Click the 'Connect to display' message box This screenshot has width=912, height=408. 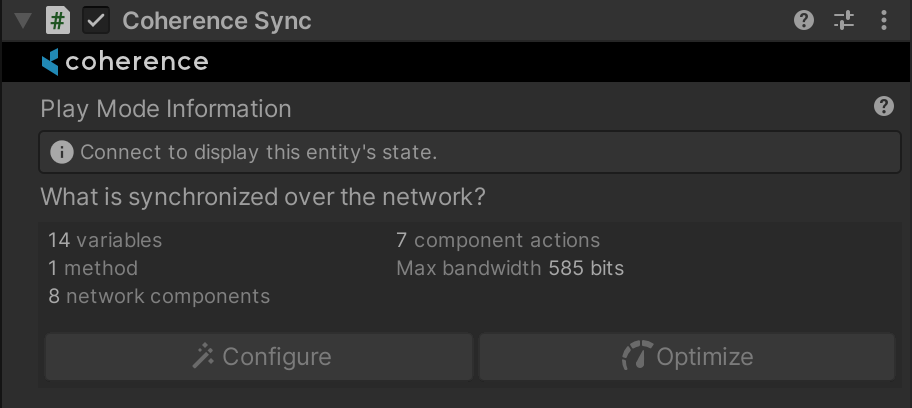pyautogui.click(x=470, y=153)
